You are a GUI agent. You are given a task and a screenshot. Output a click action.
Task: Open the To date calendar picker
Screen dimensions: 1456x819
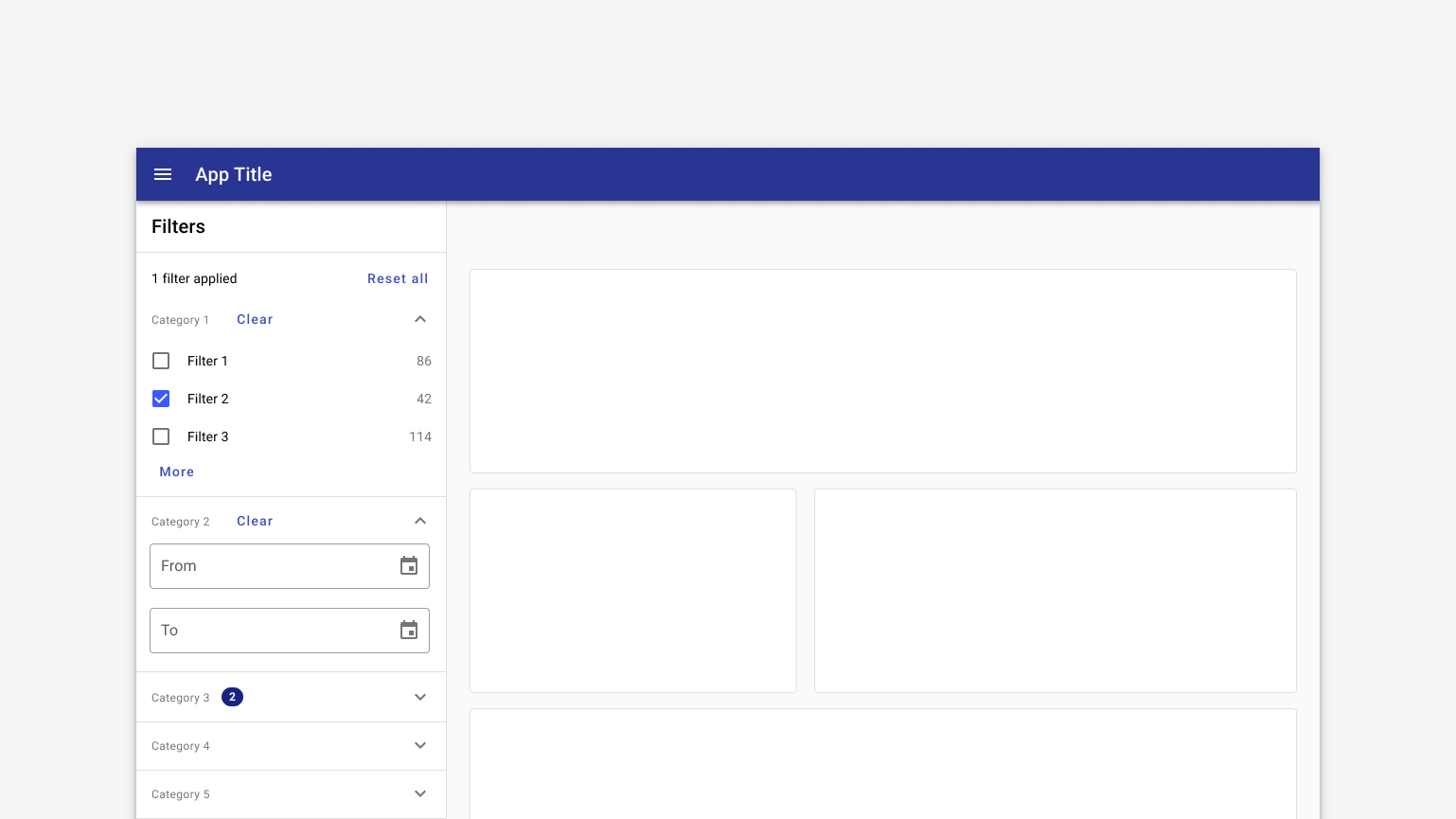click(409, 631)
